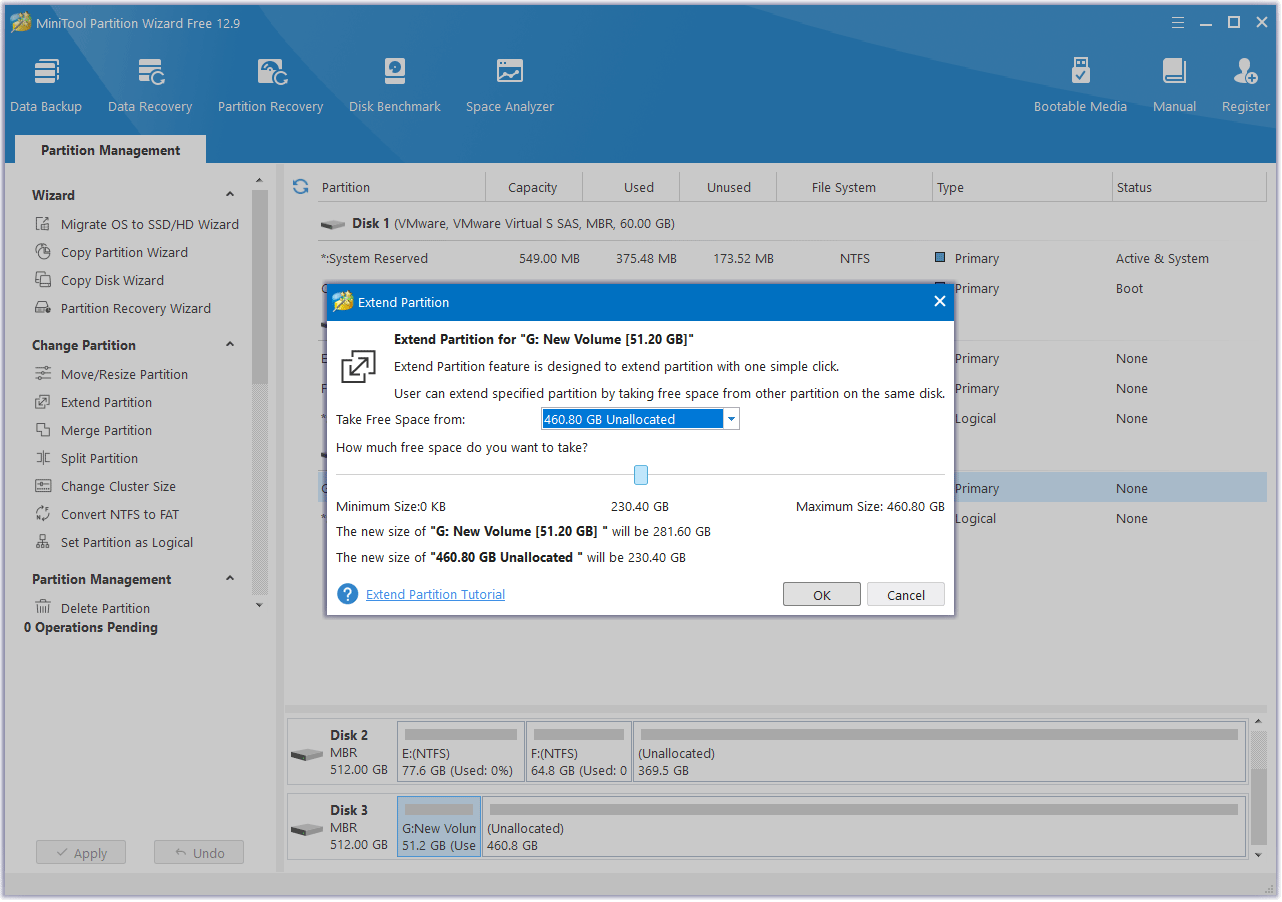Sort by the Unused column header
This screenshot has width=1282, height=902.
click(x=729, y=187)
